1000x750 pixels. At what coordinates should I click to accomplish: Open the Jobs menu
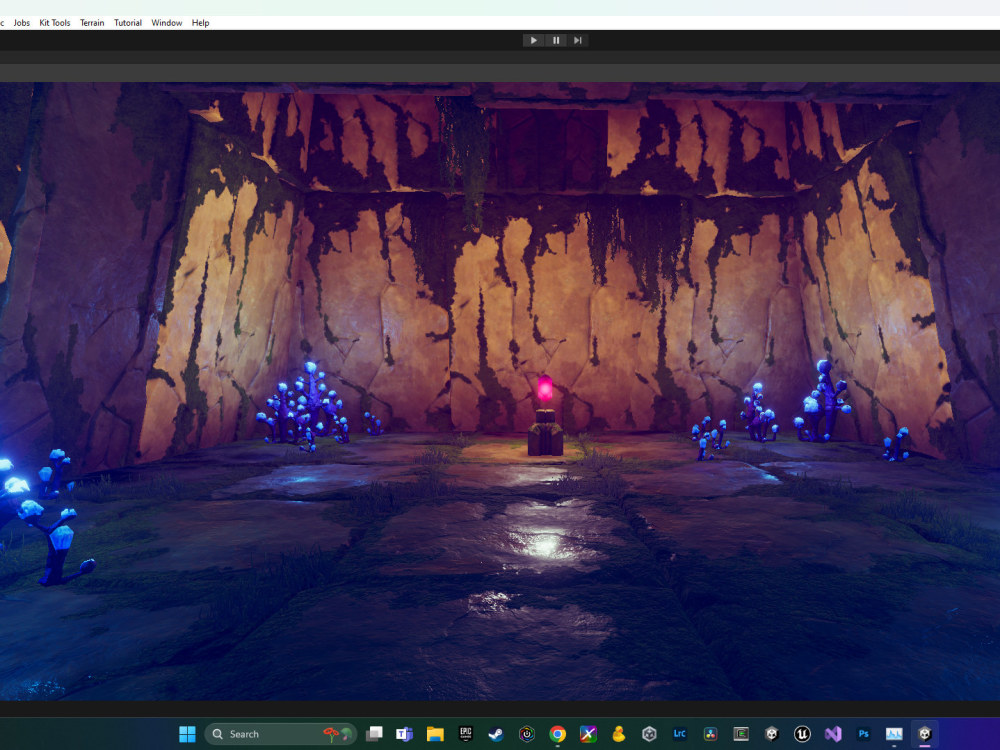click(x=22, y=23)
